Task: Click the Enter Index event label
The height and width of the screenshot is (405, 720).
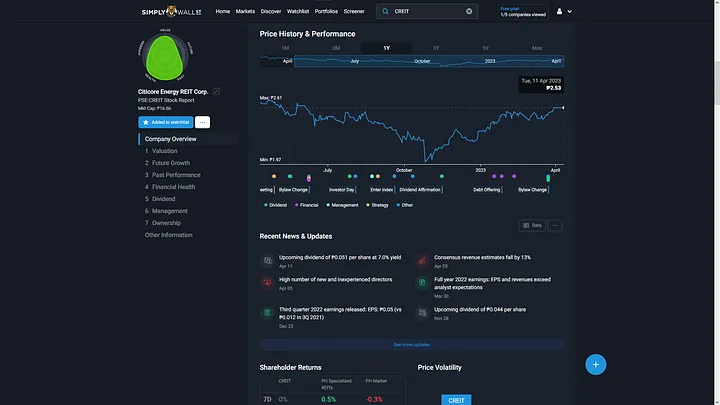Action: (382, 190)
